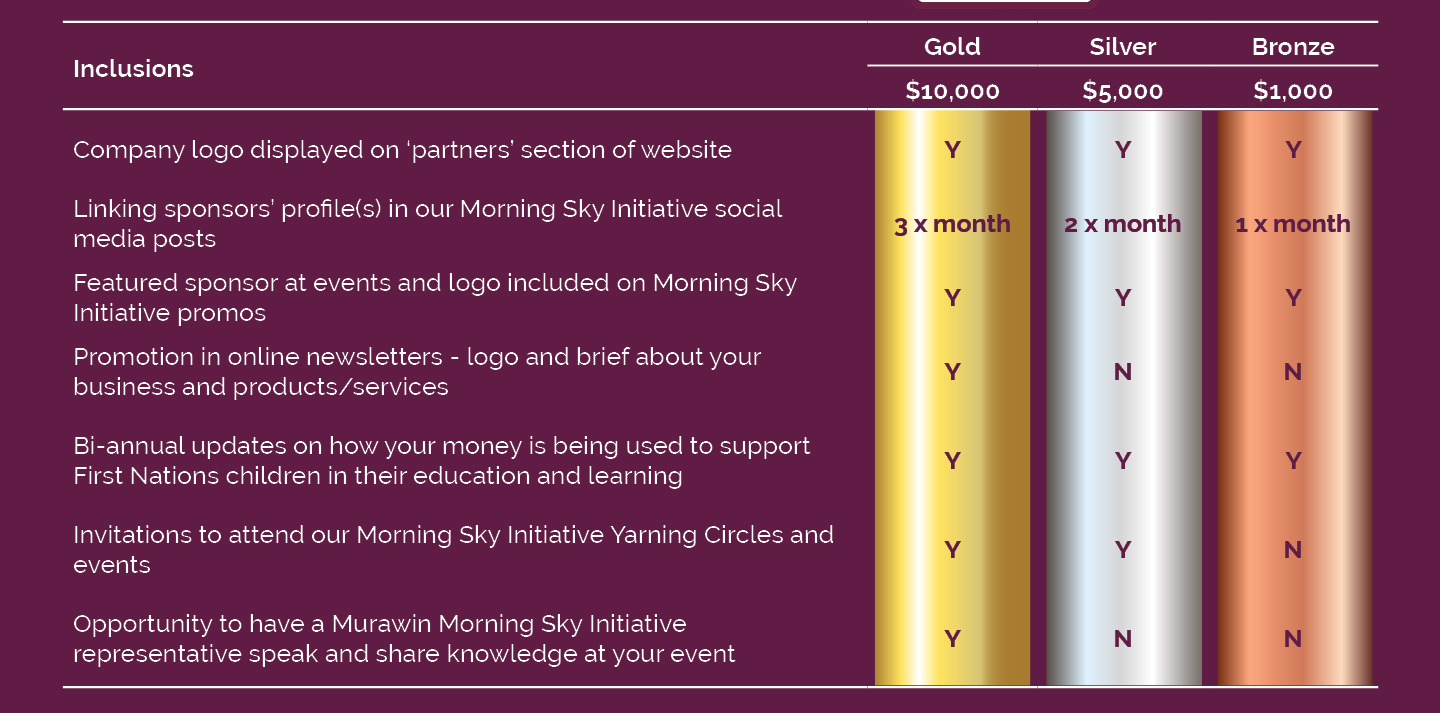The height and width of the screenshot is (713, 1440).
Task: Click the '3 x month' Gold cell
Action: coord(952,224)
